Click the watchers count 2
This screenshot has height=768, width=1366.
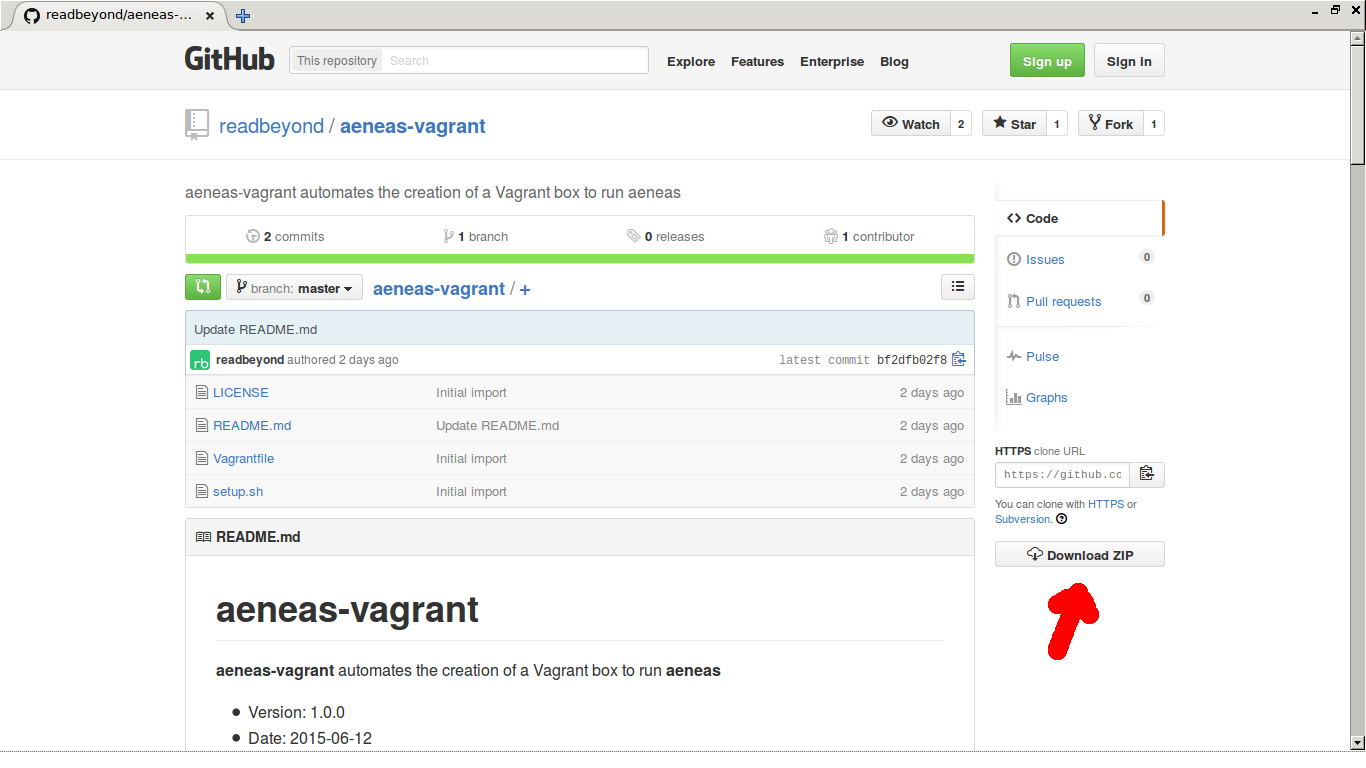[x=961, y=123]
